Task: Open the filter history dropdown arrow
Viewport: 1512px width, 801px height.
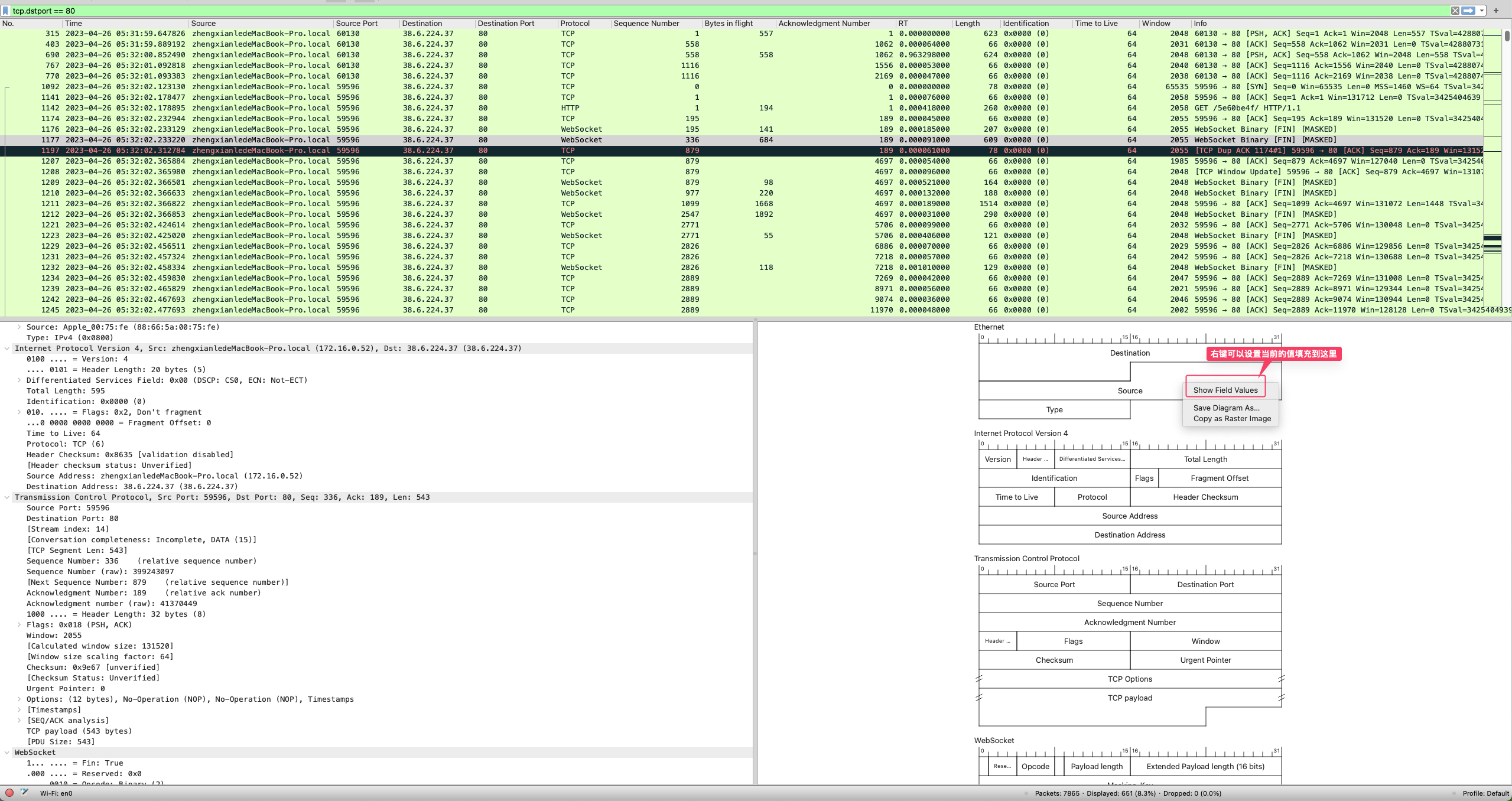Action: click(1481, 11)
